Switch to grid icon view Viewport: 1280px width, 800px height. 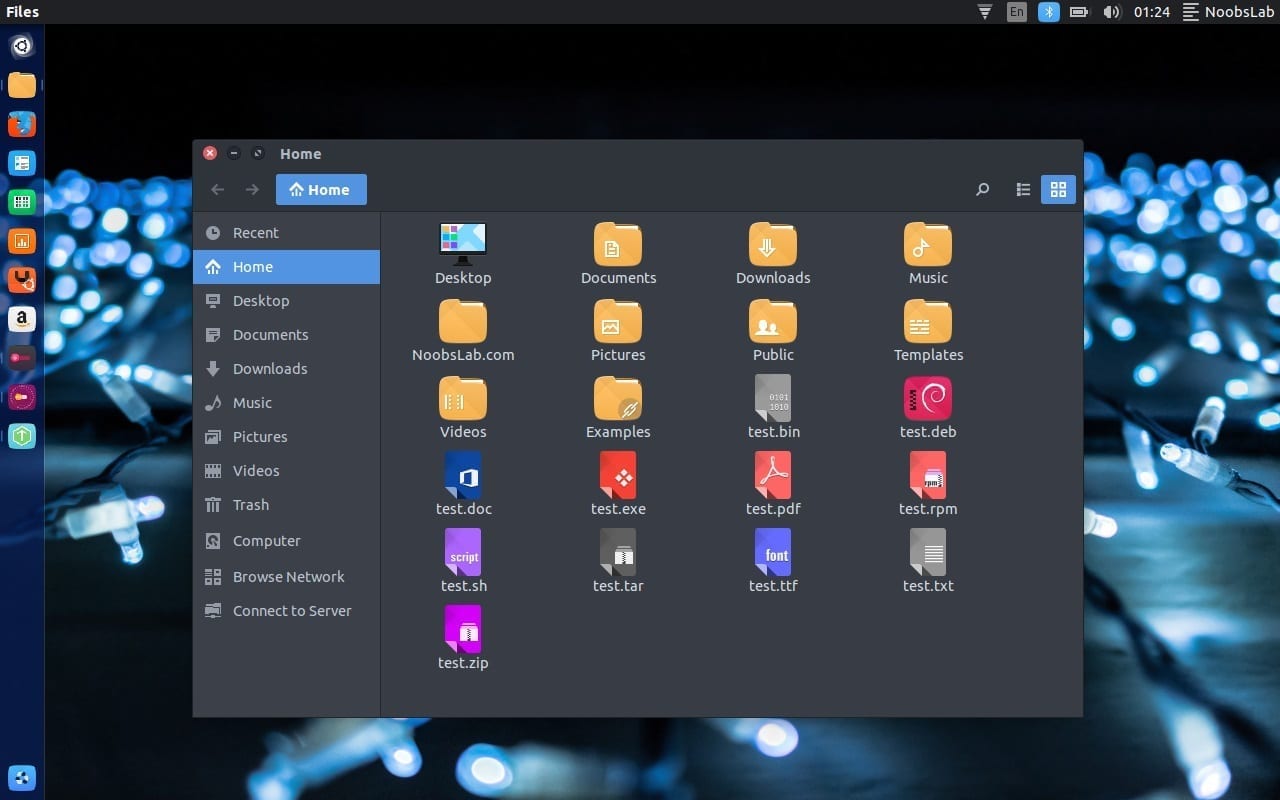pos(1059,189)
